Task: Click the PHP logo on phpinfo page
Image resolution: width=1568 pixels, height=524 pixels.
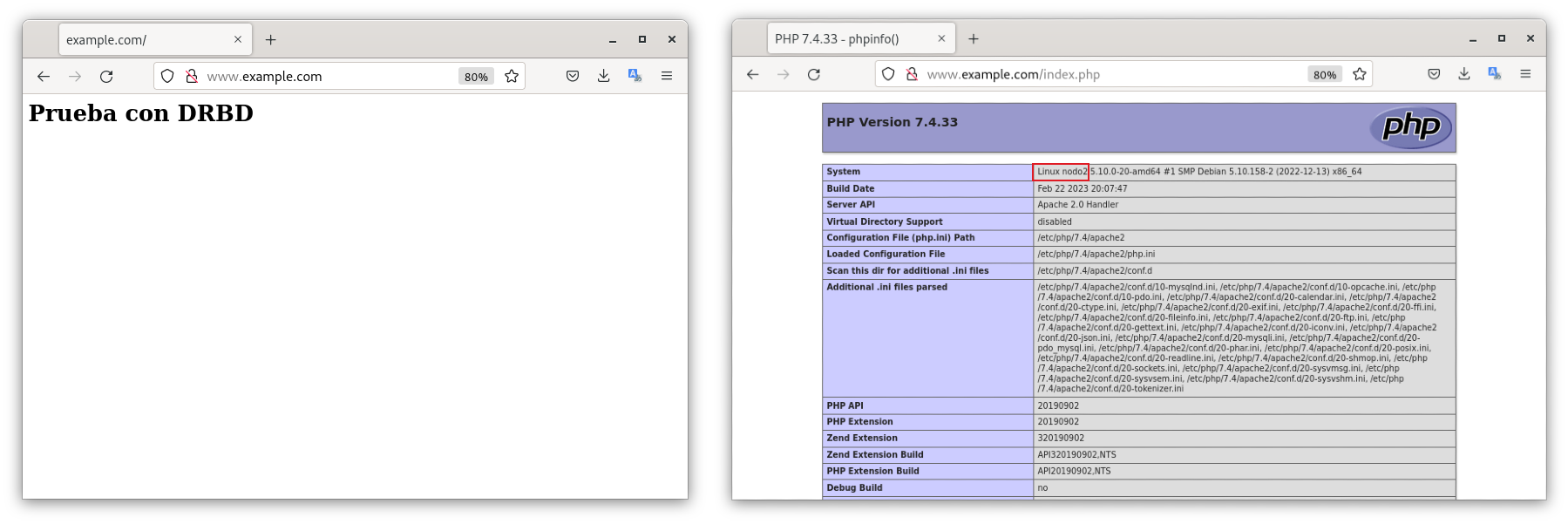Action: pyautogui.click(x=1411, y=127)
